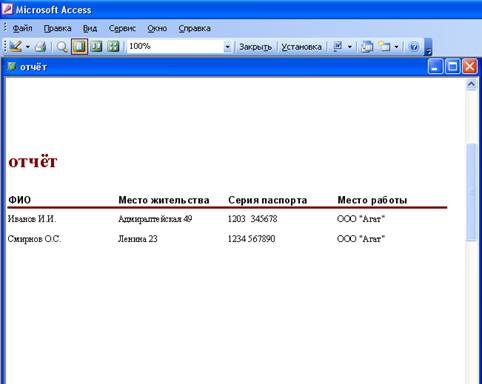The height and width of the screenshot is (384, 482).
Task: Click the vertical scrollbar thumb
Action: tap(471, 192)
